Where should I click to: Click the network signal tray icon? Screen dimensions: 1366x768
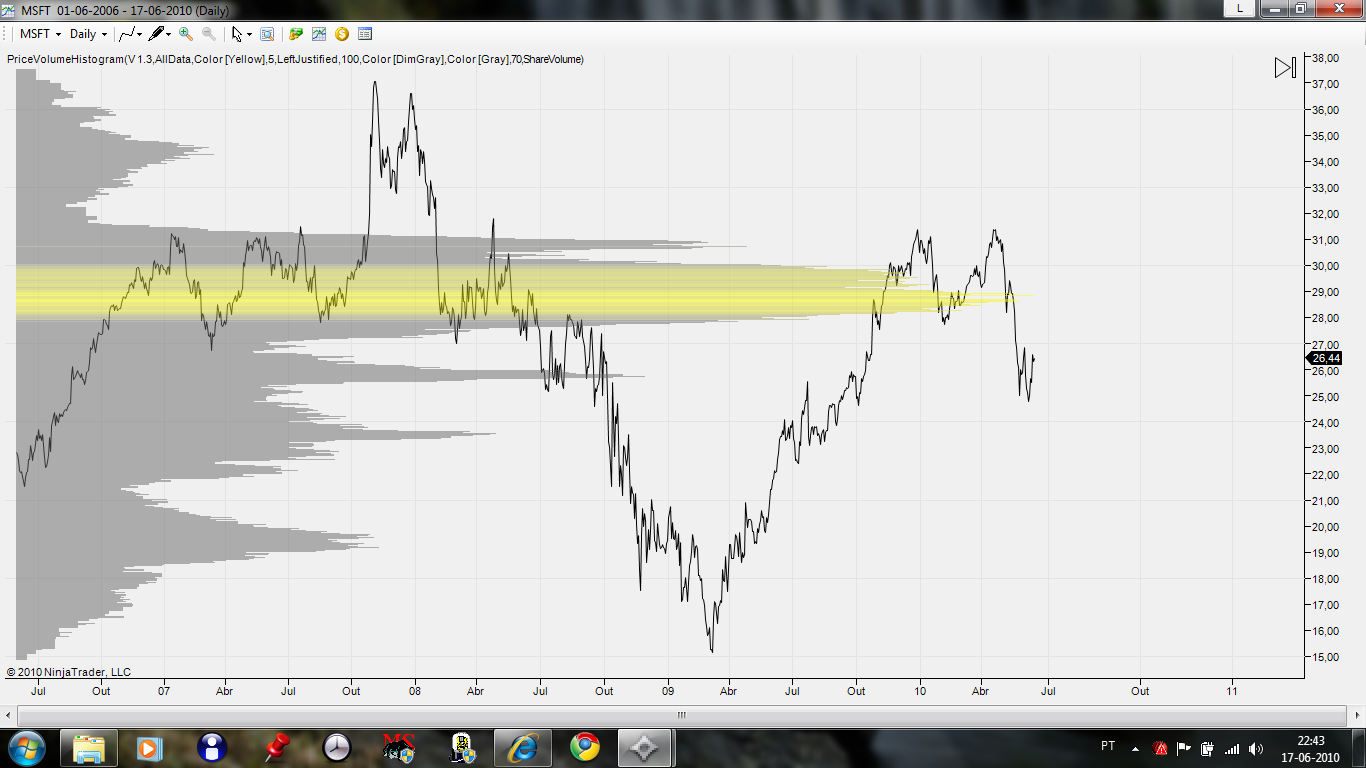[x=1232, y=748]
